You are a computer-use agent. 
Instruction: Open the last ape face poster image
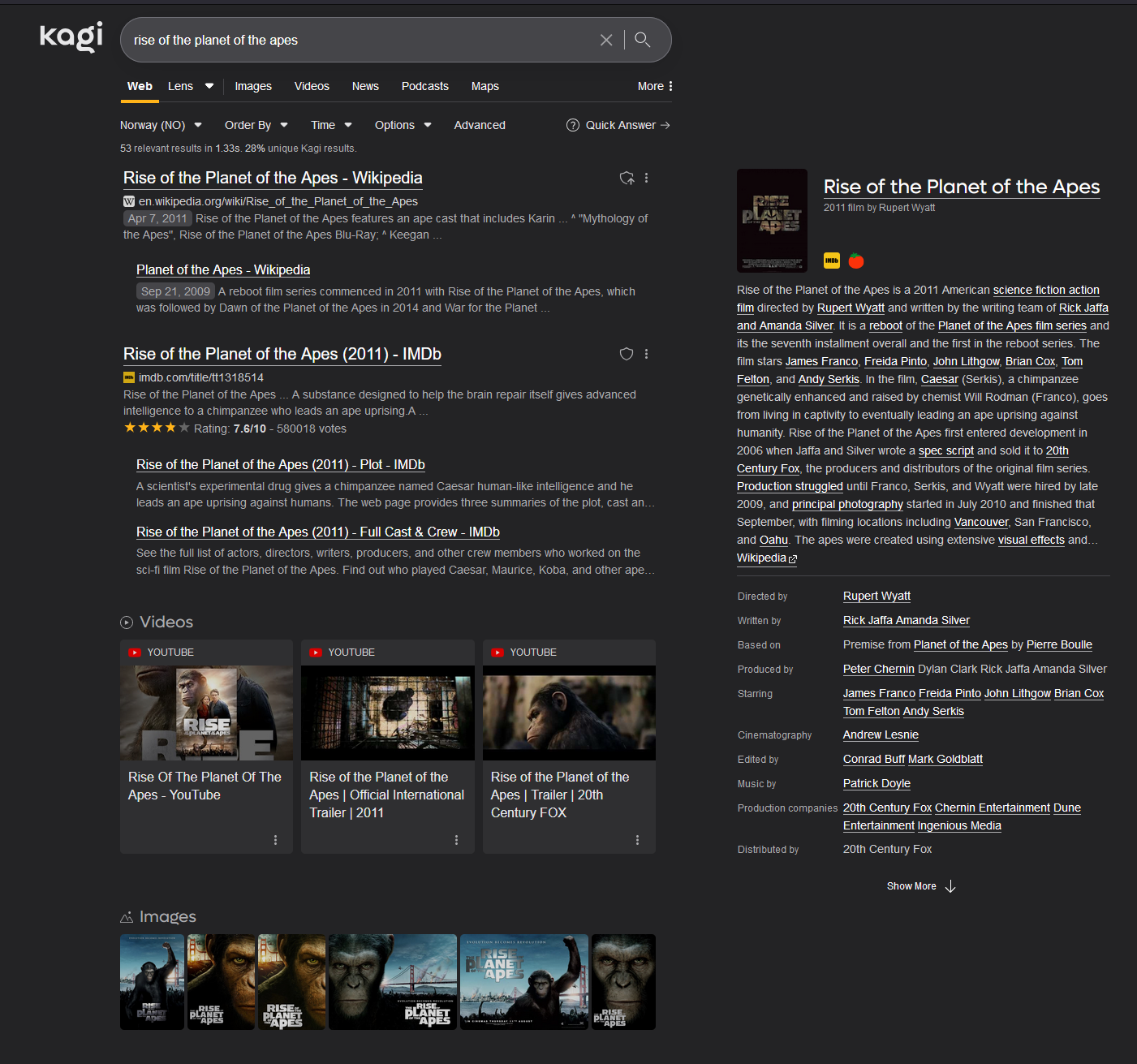[x=623, y=982]
